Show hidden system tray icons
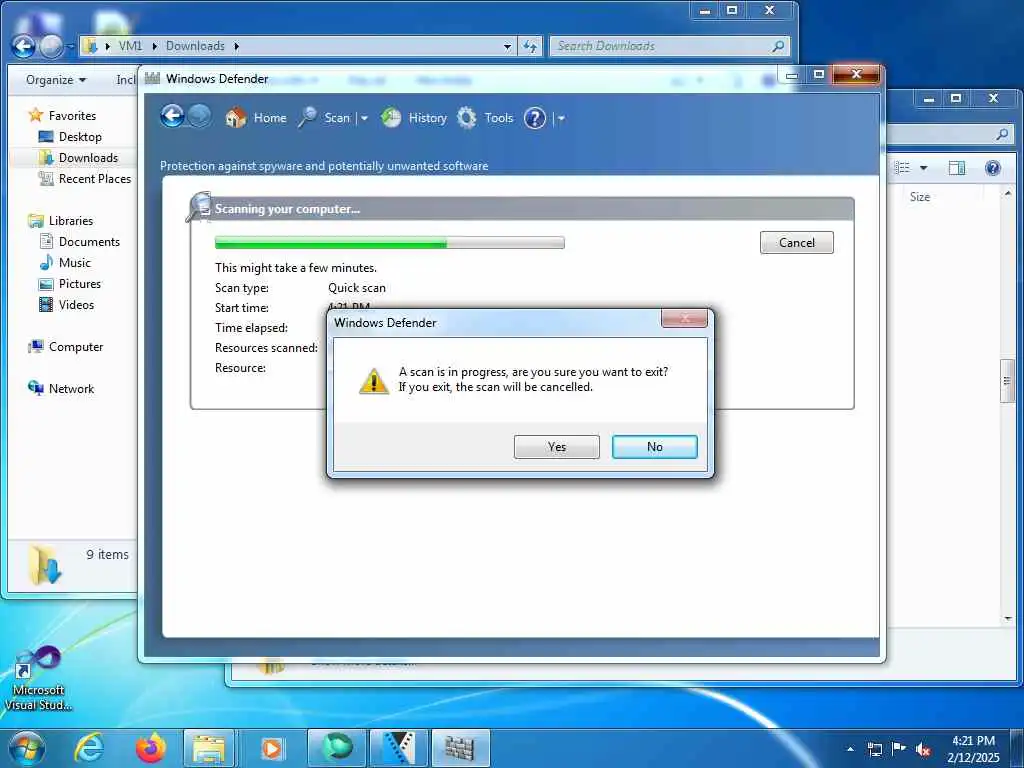The height and width of the screenshot is (768, 1024). tap(850, 749)
